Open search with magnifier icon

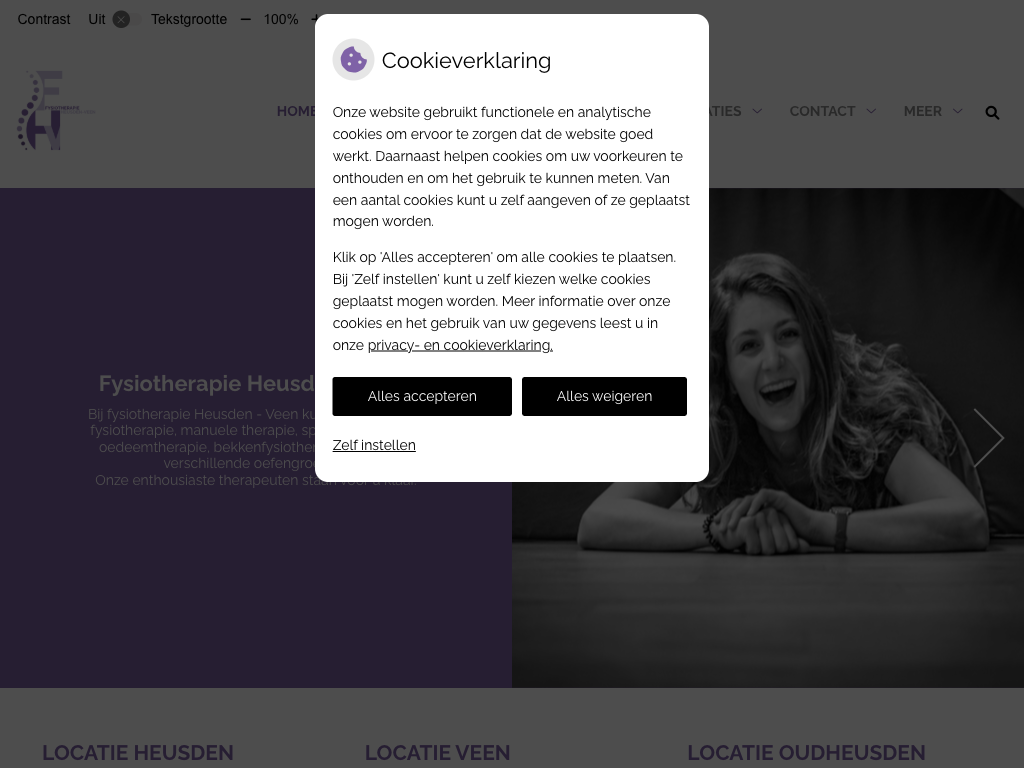pyautogui.click(x=992, y=112)
